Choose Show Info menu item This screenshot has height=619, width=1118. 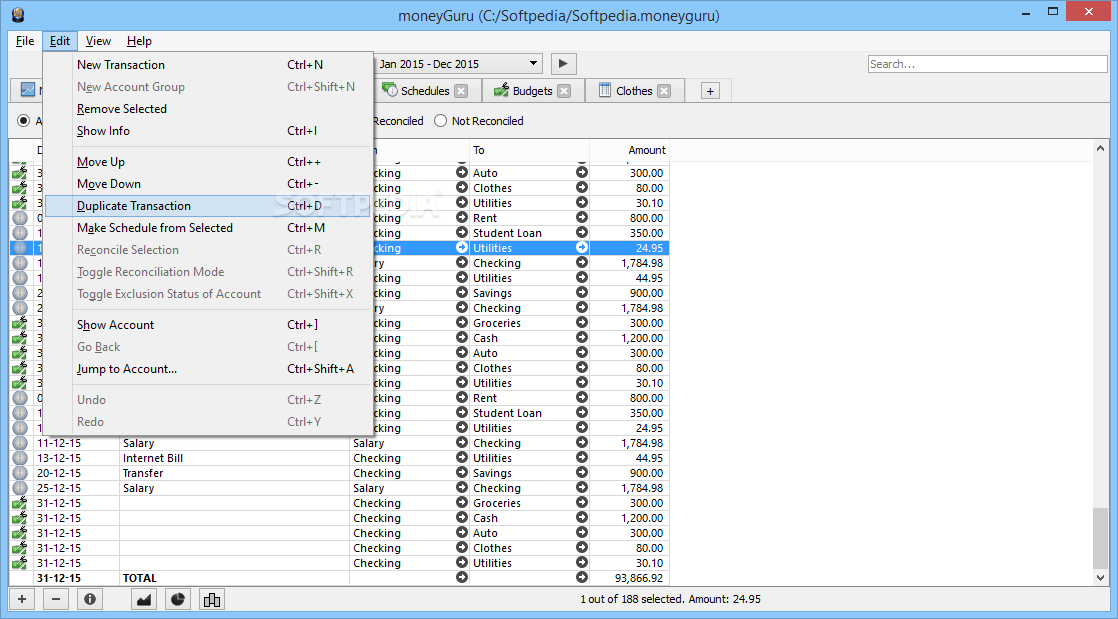(x=208, y=131)
